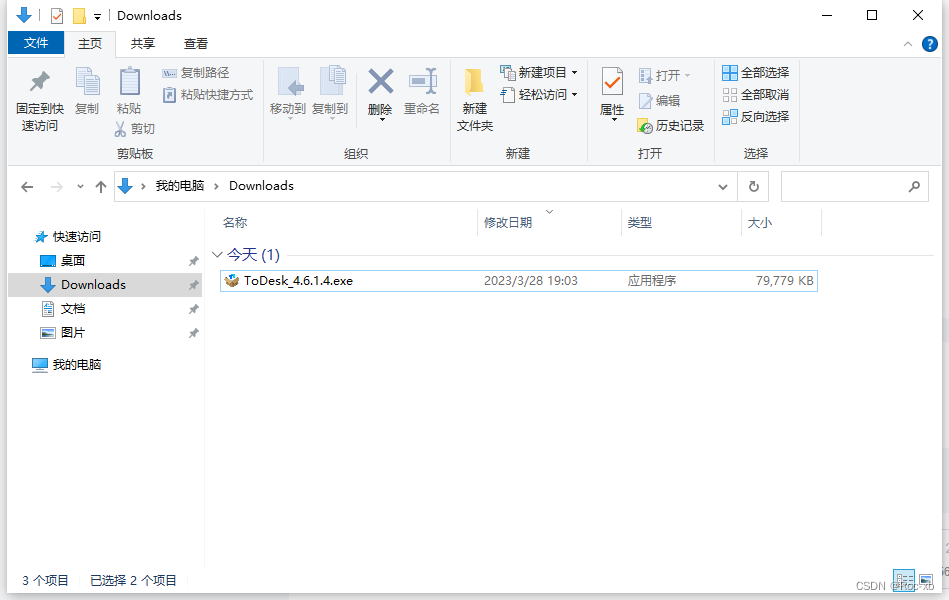
Task: Click Select none (全部取消)
Action: (x=755, y=94)
